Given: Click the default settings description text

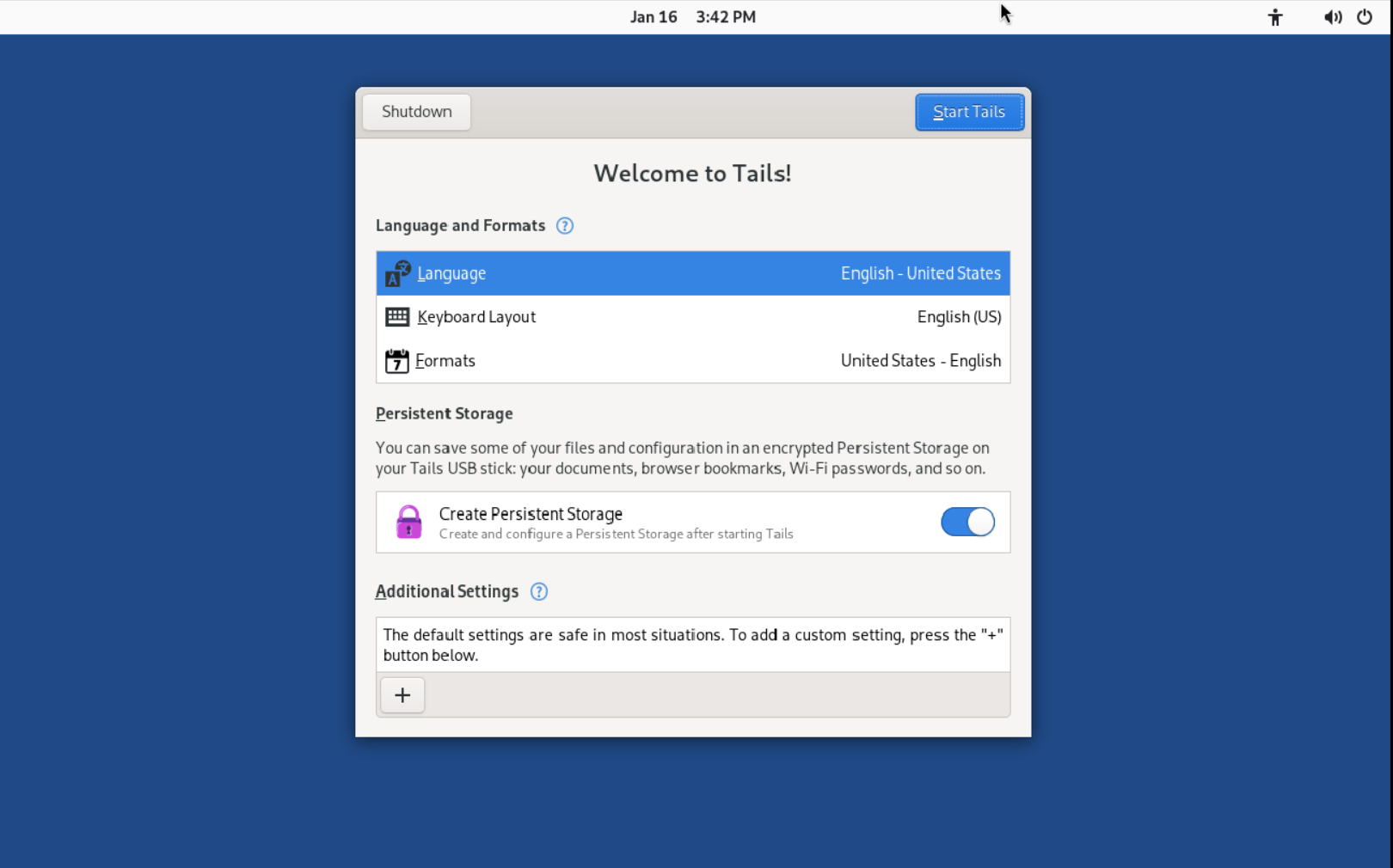Looking at the screenshot, I should (x=693, y=645).
